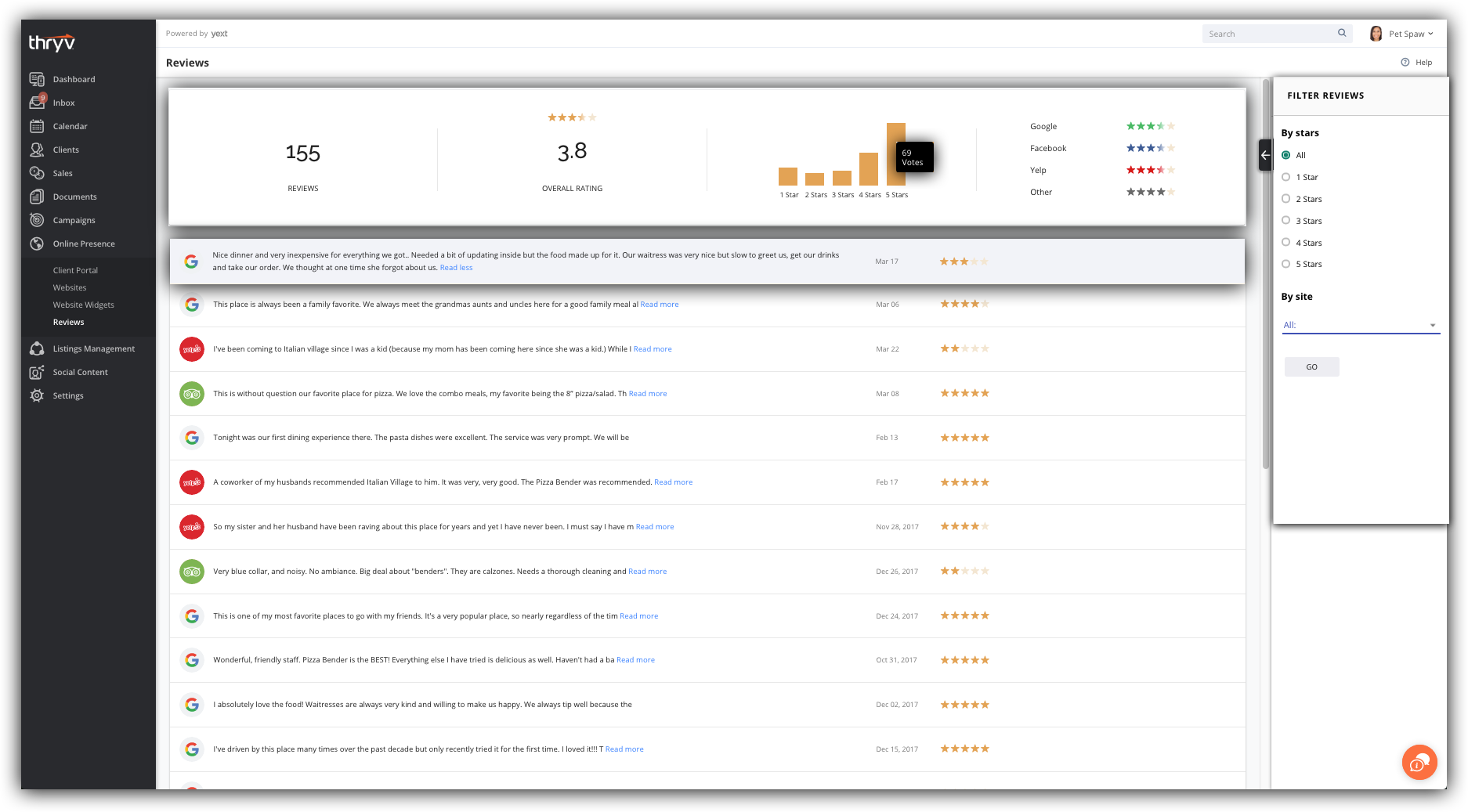This screenshot has width=1468, height=812.
Task: Select the 1 Star filter radio
Action: tap(1285, 177)
